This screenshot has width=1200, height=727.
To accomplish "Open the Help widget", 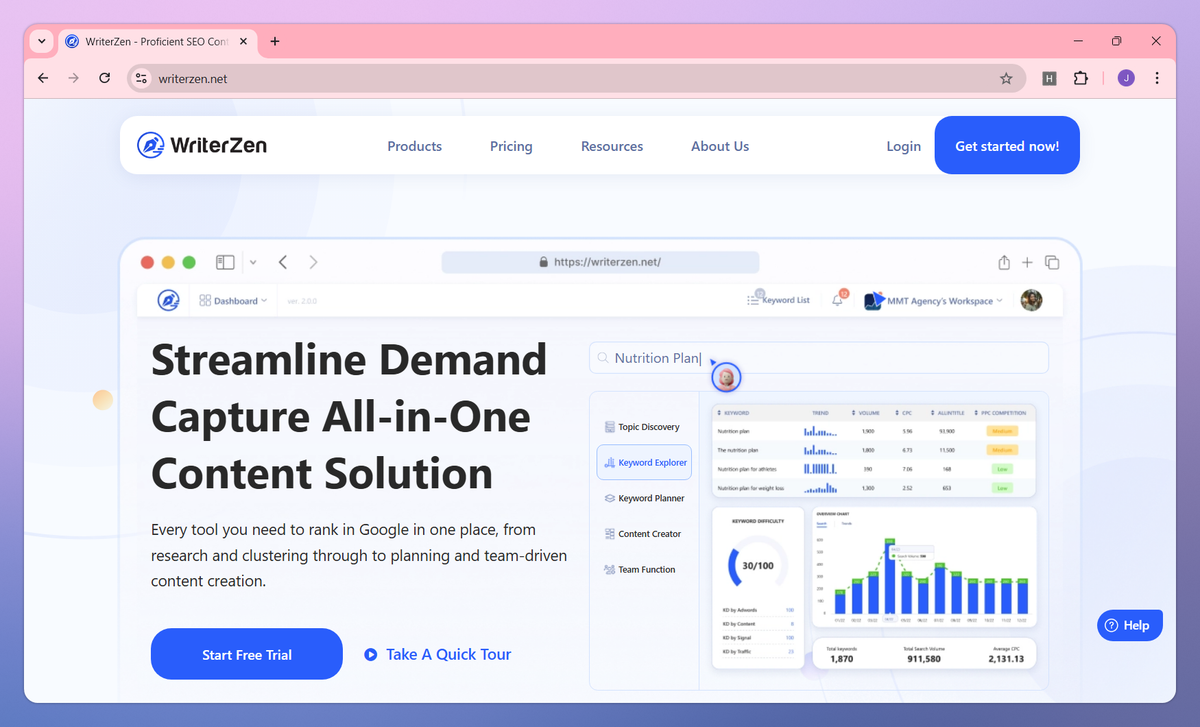I will click(x=1130, y=625).
